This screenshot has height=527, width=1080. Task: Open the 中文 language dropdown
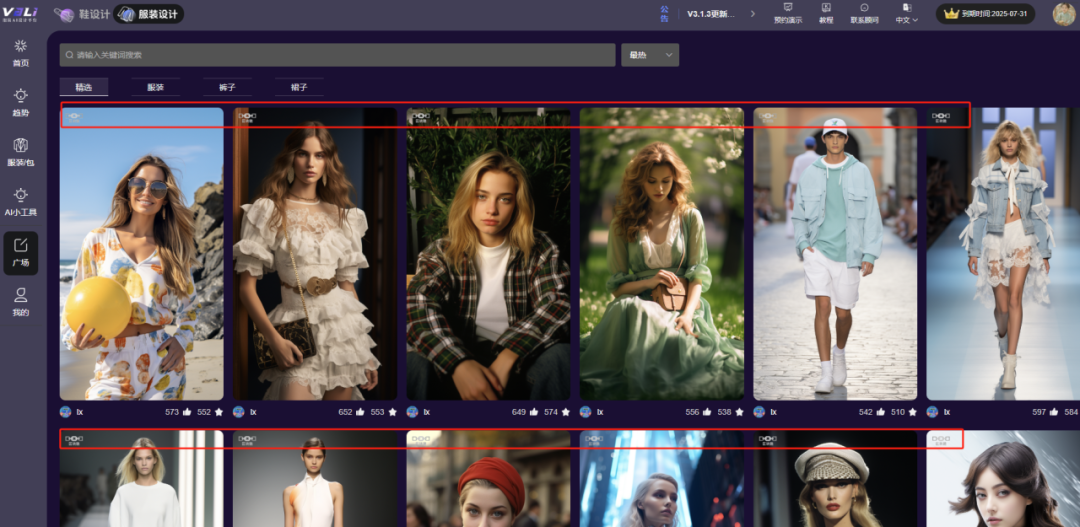(906, 14)
